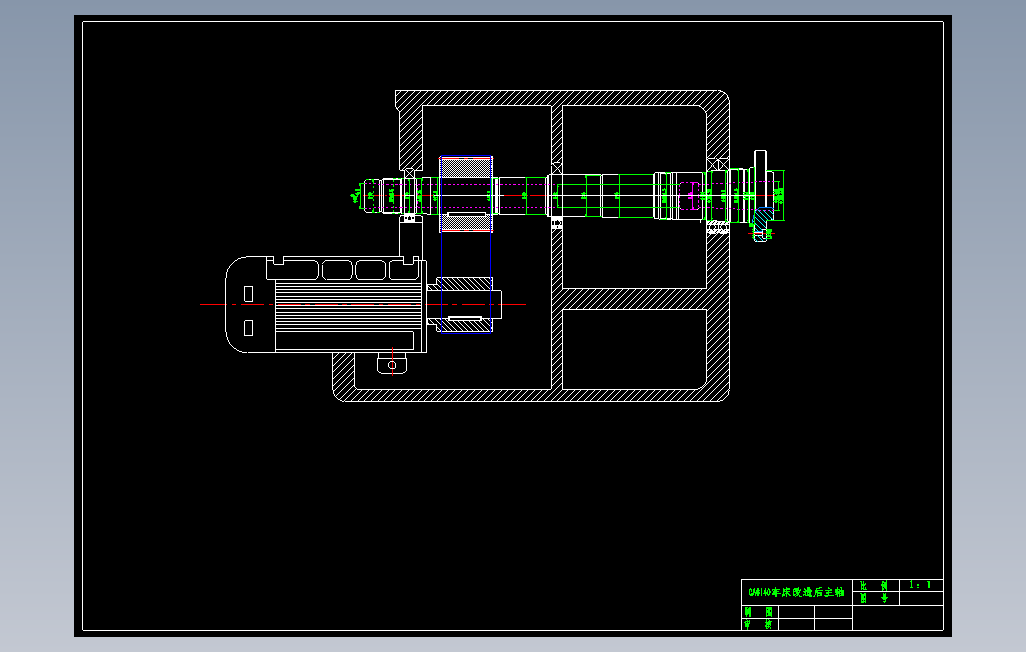Select the 1:1 scale value in title block
Image resolution: width=1026 pixels, height=652 pixels.
point(920,585)
